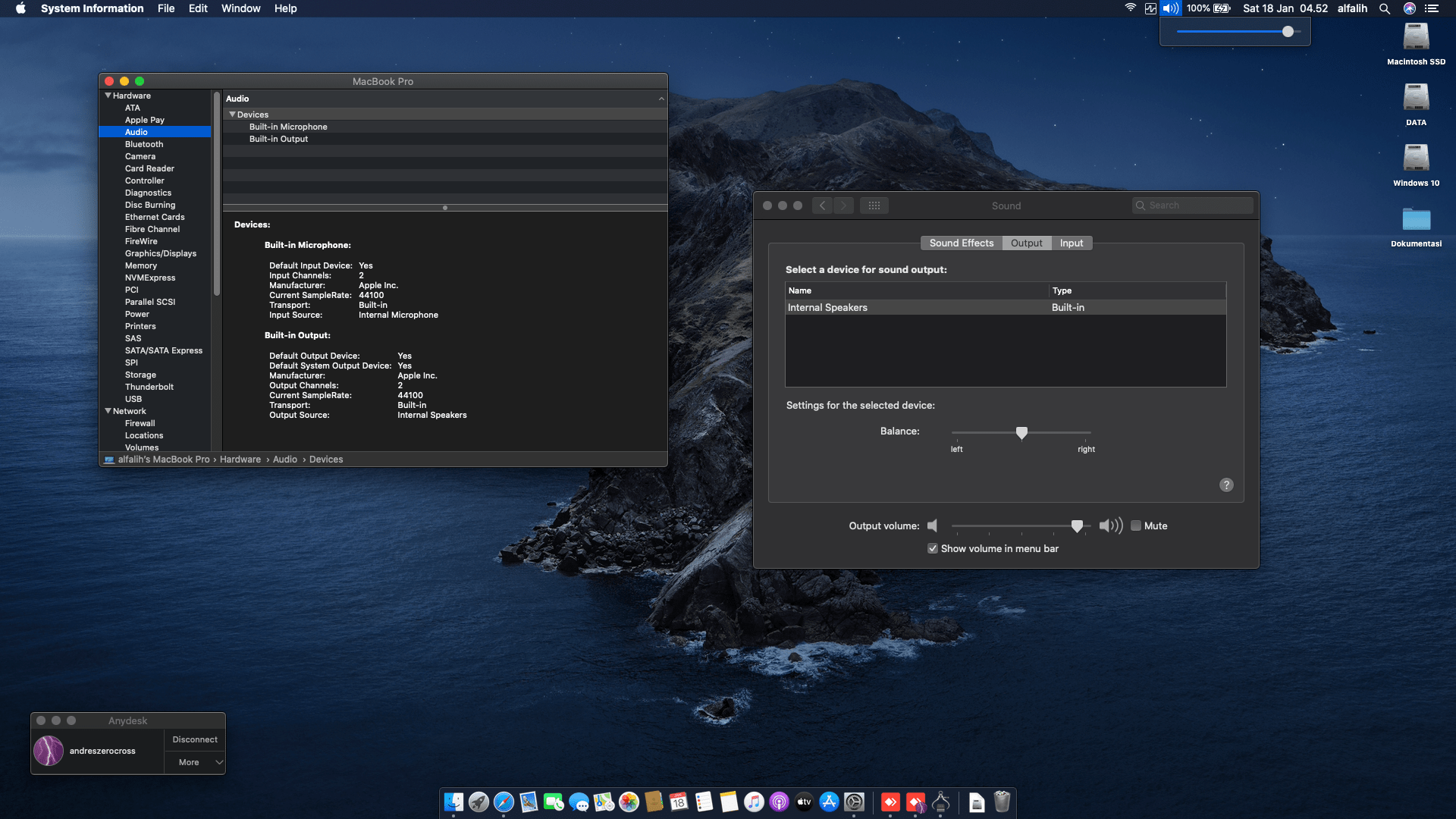Click the Output volume slider thumb
The height and width of the screenshot is (819, 1456).
click(x=1077, y=526)
